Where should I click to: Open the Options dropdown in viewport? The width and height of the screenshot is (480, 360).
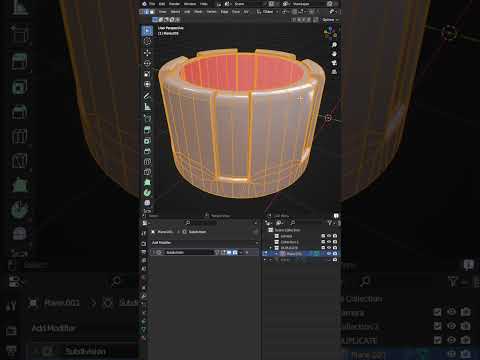click(x=330, y=20)
